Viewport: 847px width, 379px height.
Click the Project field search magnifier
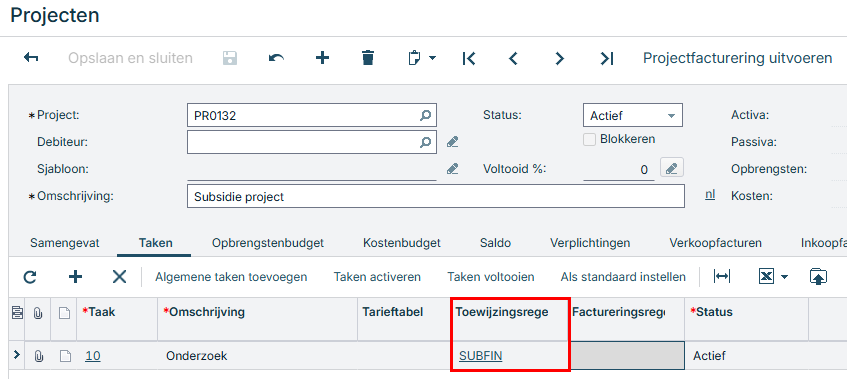pyautogui.click(x=426, y=115)
